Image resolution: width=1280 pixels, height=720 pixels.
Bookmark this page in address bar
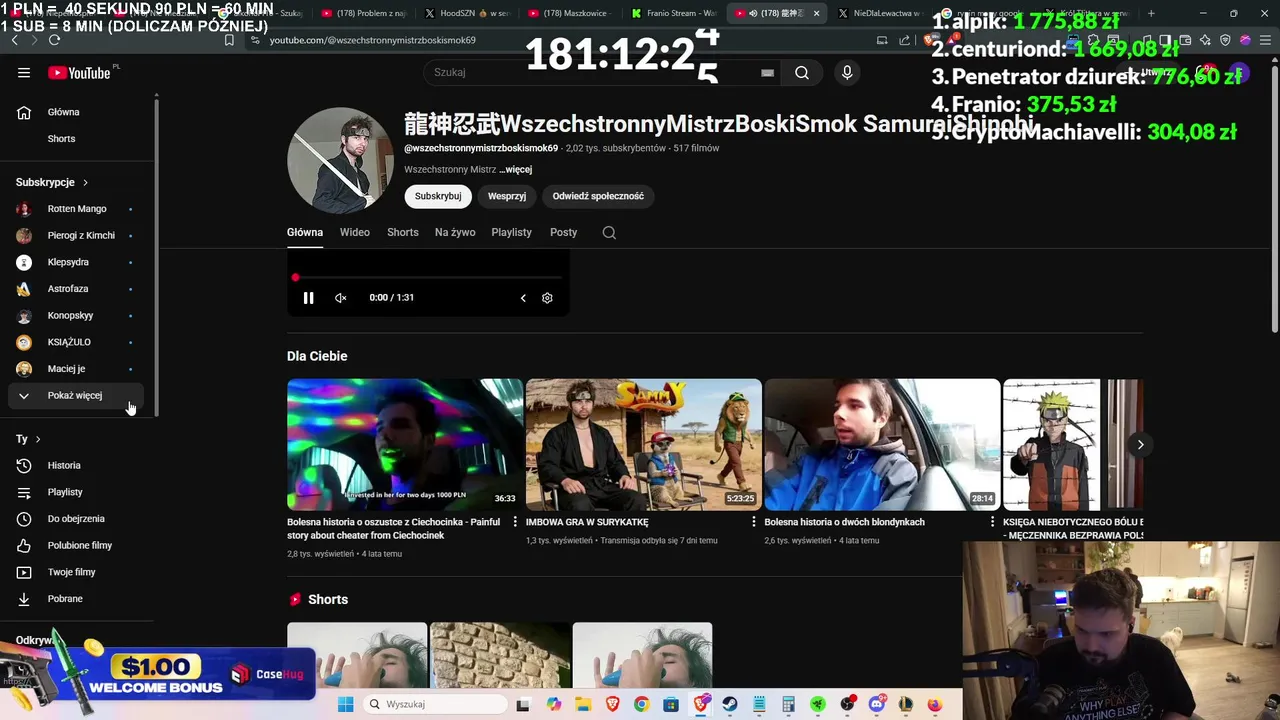pyautogui.click(x=229, y=40)
